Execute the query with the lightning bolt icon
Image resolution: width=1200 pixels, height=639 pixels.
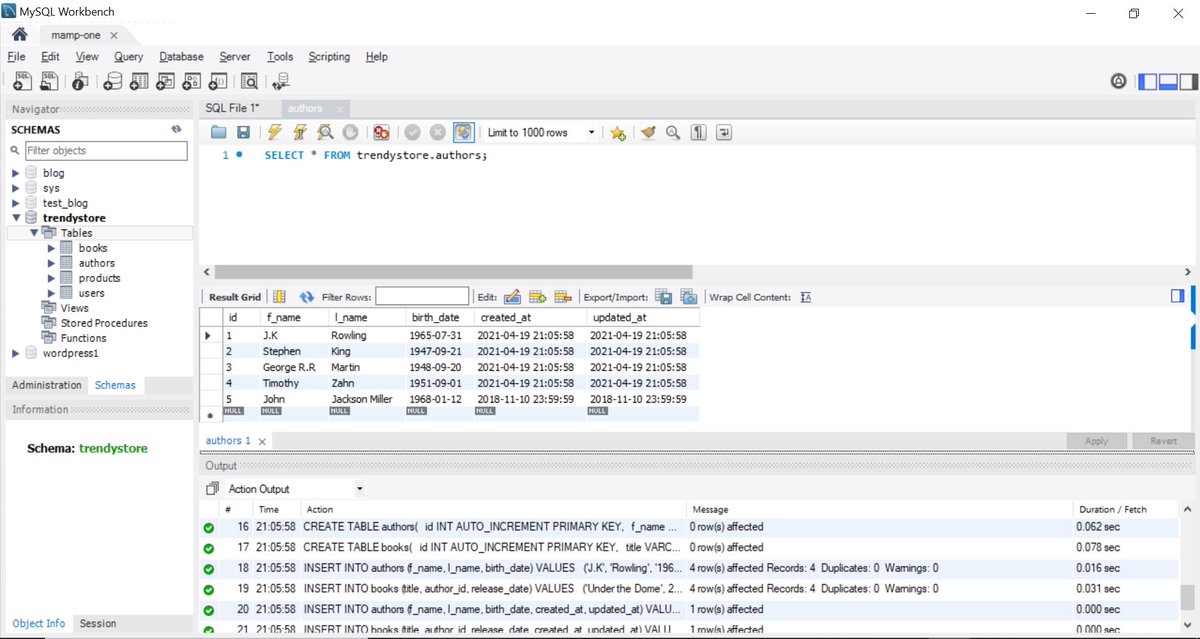274,132
